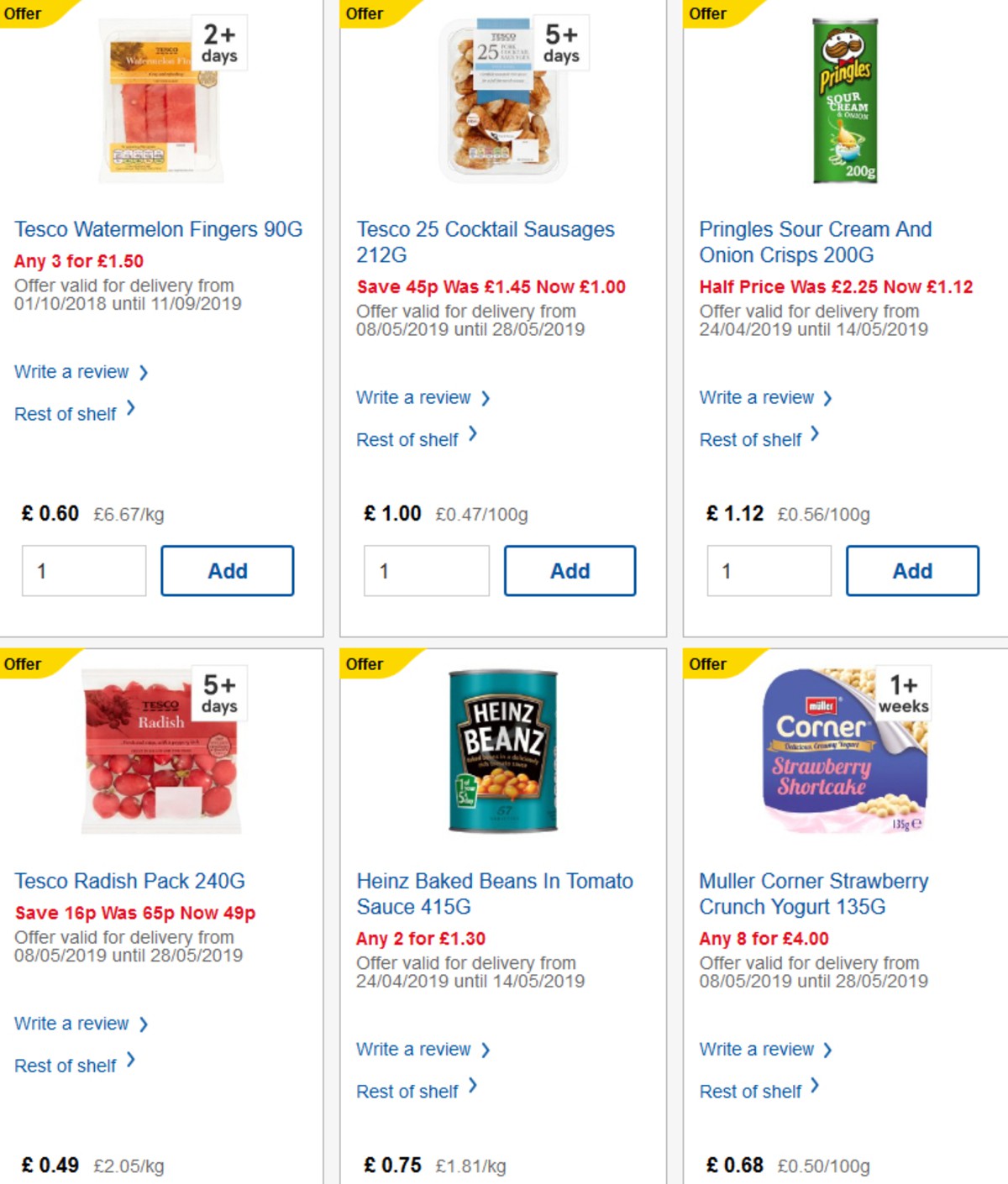Click the 5+ days freshness badge on Cocktail Sausages
1008x1184 pixels.
coord(560,42)
